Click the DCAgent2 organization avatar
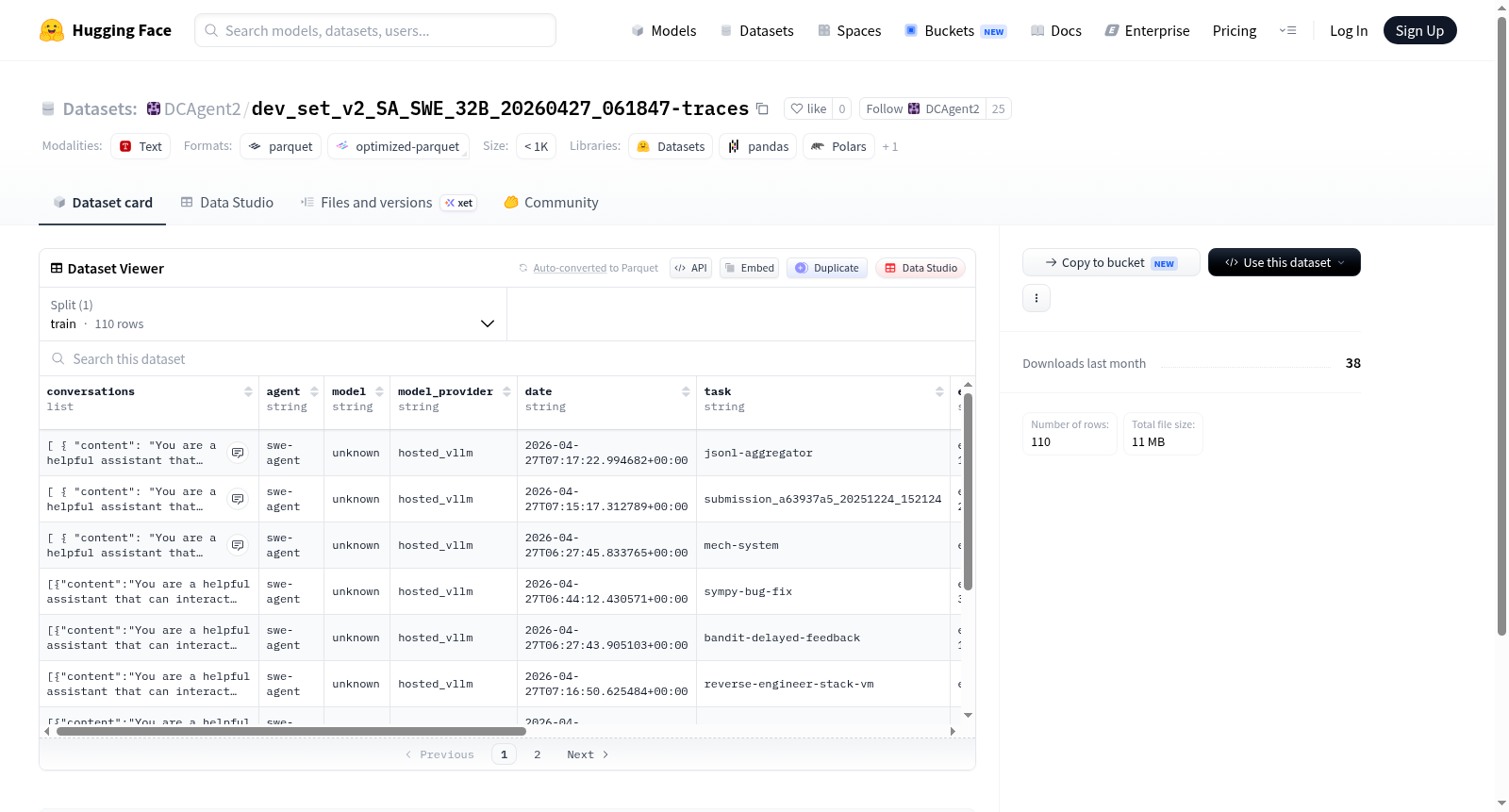Screen dimensions: 1509x812 [154, 109]
